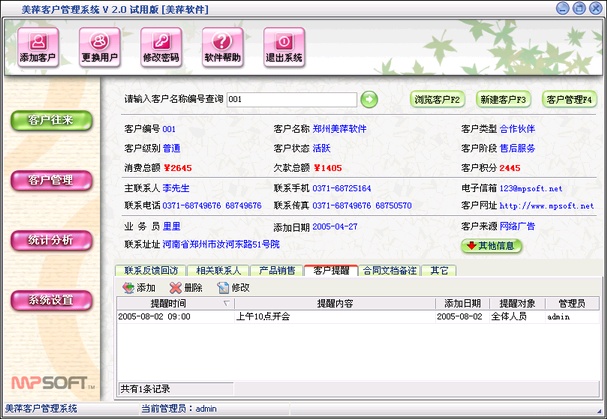Image resolution: width=607 pixels, height=419 pixels.
Task: Click the customer search input field
Action: (x=290, y=99)
